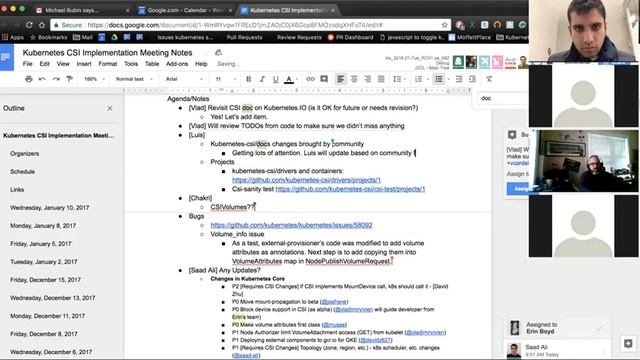Toggle italic formatting
The height and width of the screenshot is (360, 640).
(262, 79)
